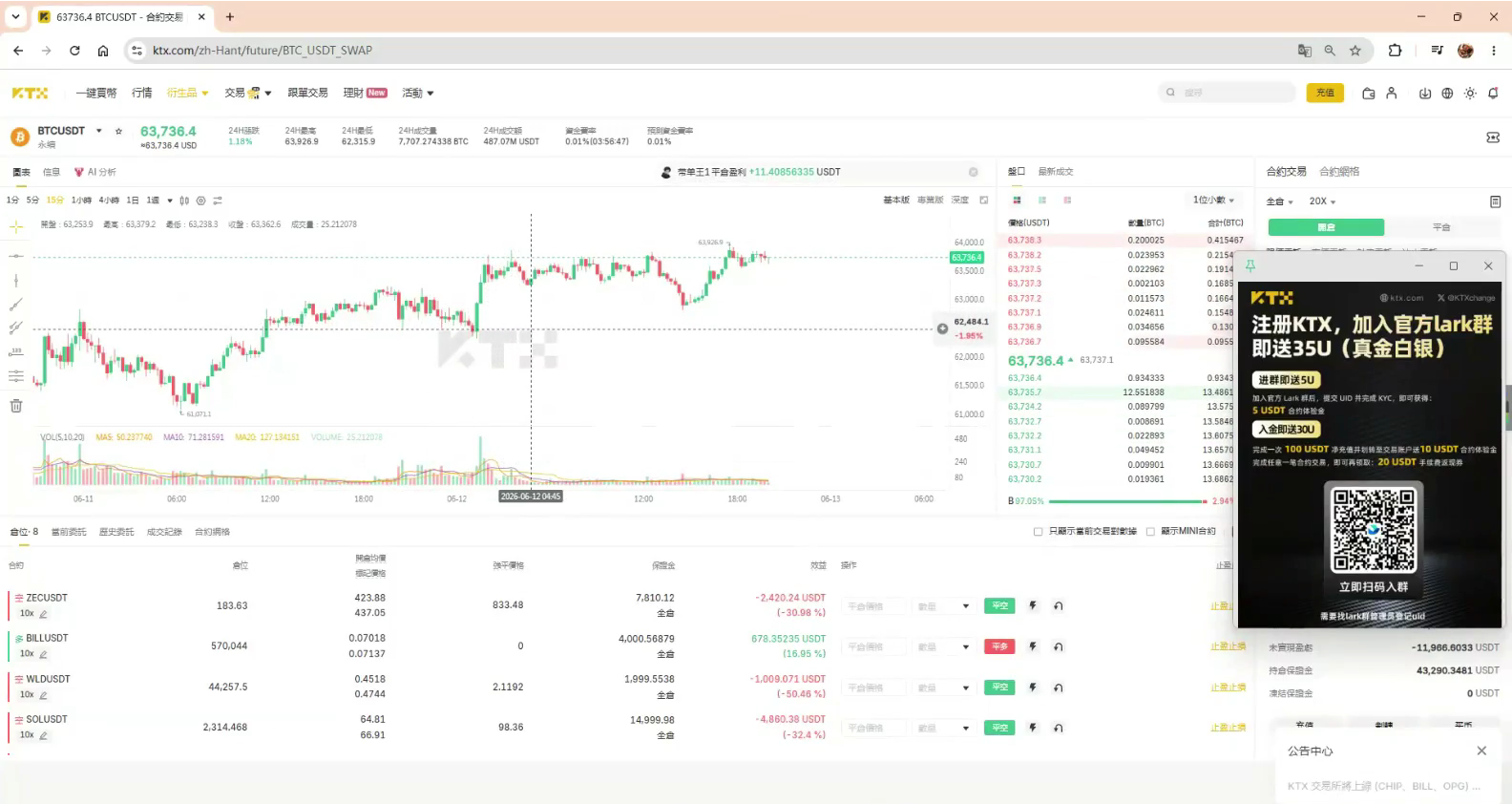Open quantity dropdown in ZECUSDT row
Viewport: 1512px width, 804px height.
pyautogui.click(x=966, y=606)
